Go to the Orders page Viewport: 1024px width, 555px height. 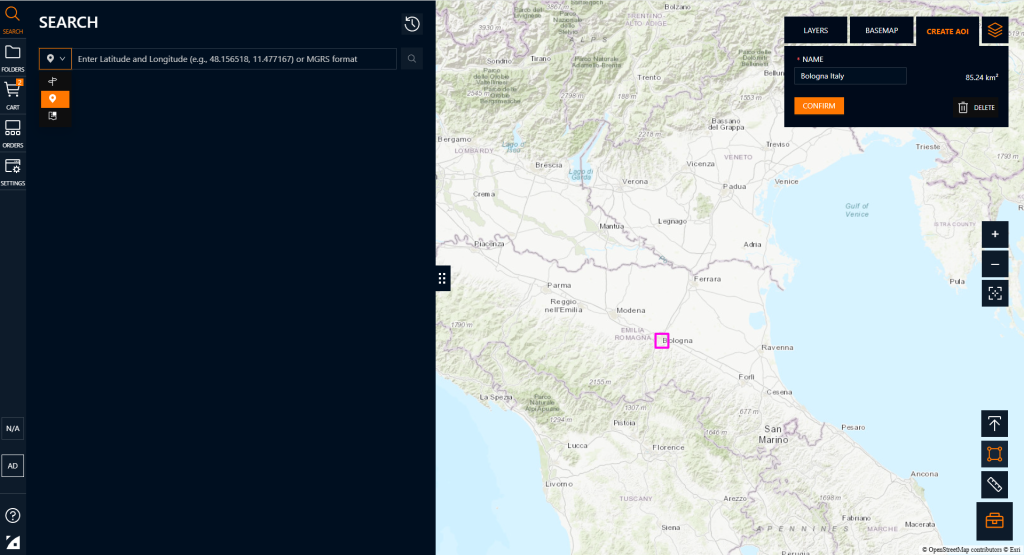coord(12,134)
